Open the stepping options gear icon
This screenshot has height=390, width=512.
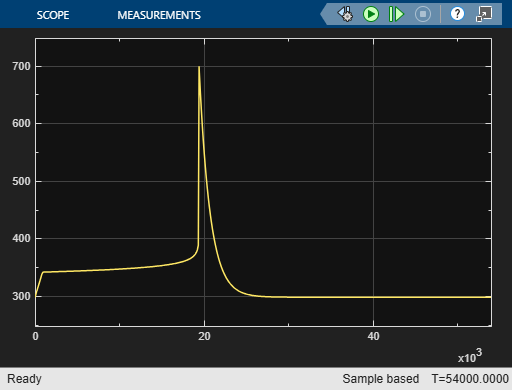click(x=346, y=14)
